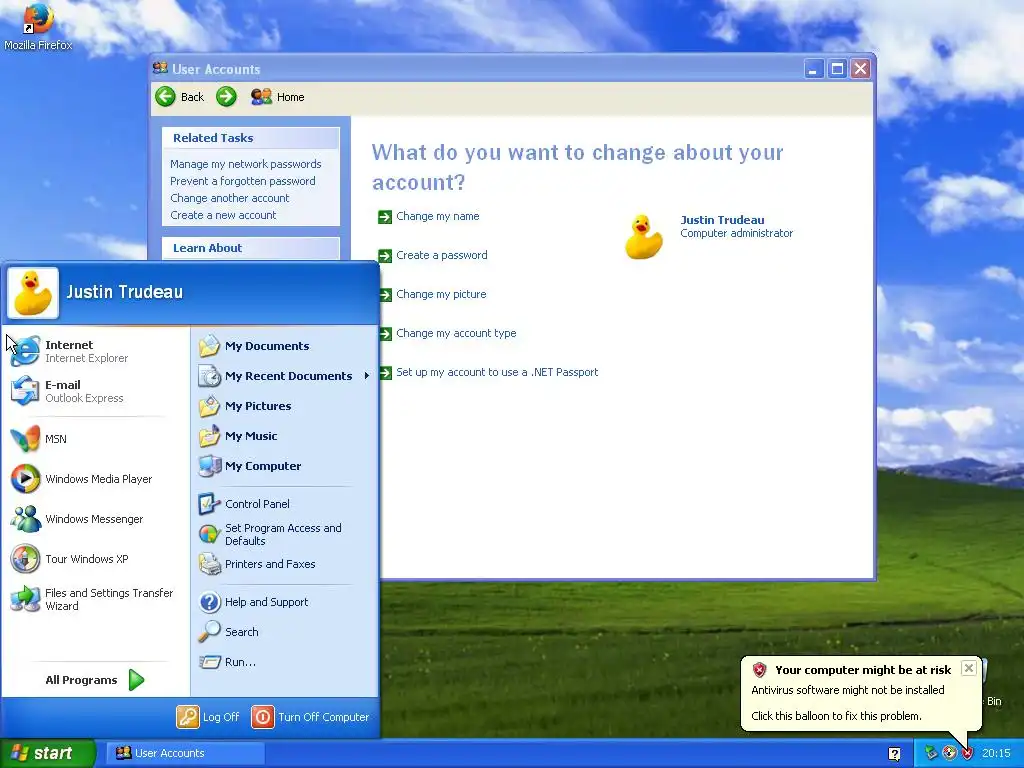1024x768 pixels.
Task: Click Turn Off Computer
Action: 310,717
